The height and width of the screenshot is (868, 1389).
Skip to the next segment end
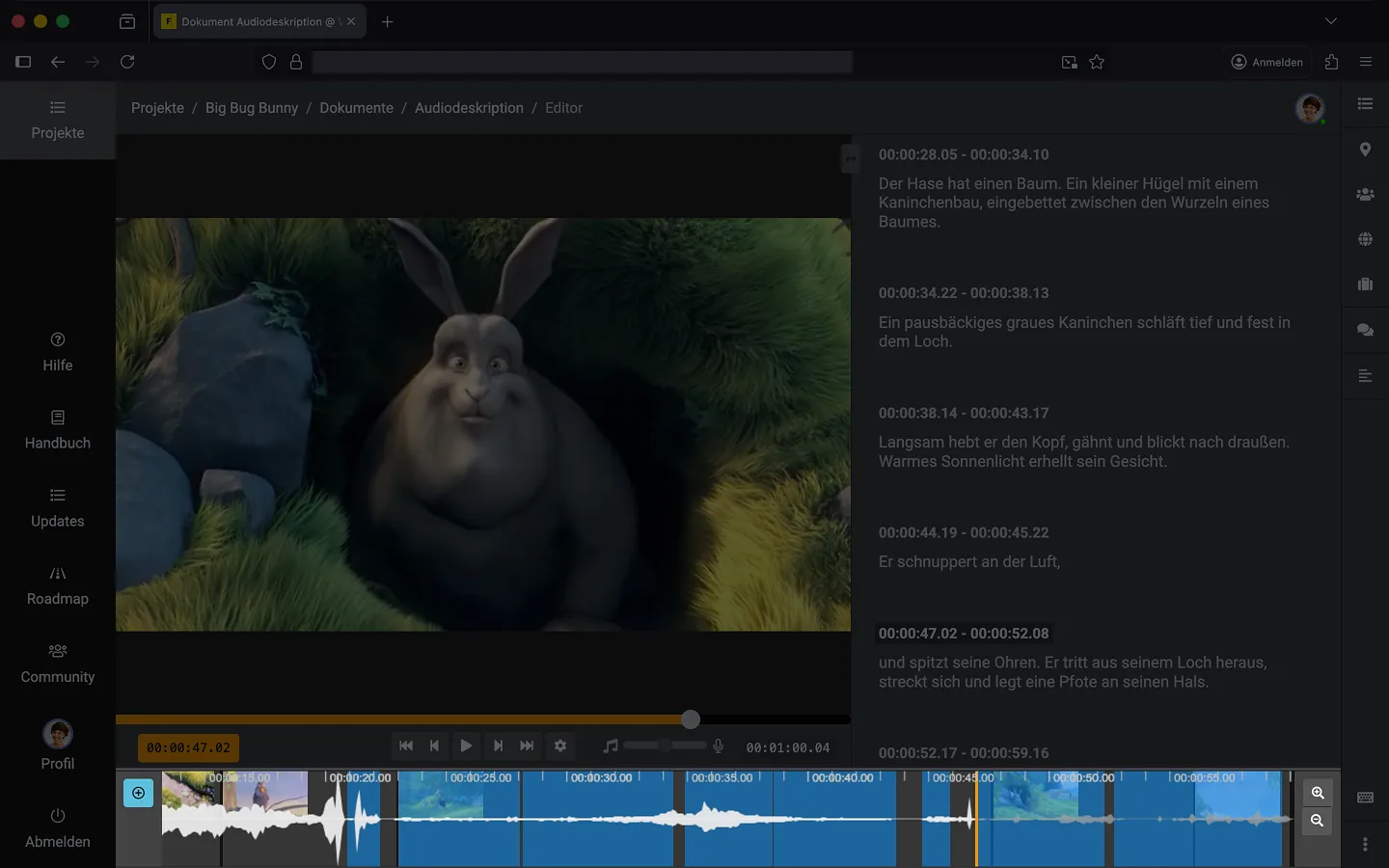(527, 746)
